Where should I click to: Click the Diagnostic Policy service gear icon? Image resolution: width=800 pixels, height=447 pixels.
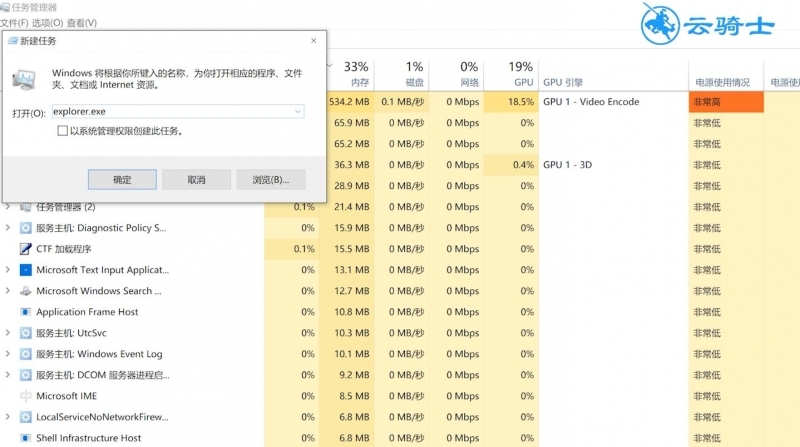[x=25, y=228]
